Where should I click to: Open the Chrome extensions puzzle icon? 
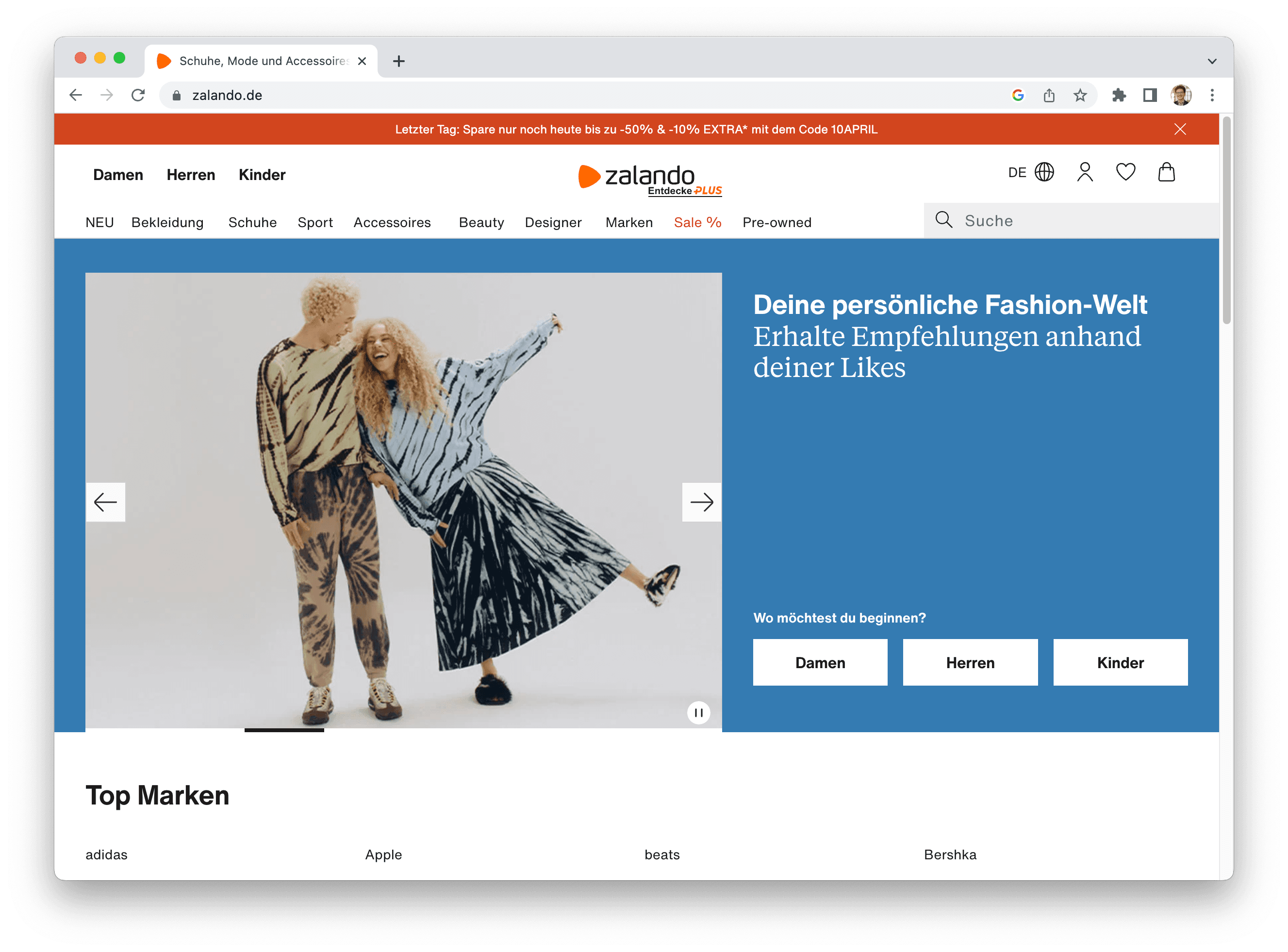[x=1119, y=95]
